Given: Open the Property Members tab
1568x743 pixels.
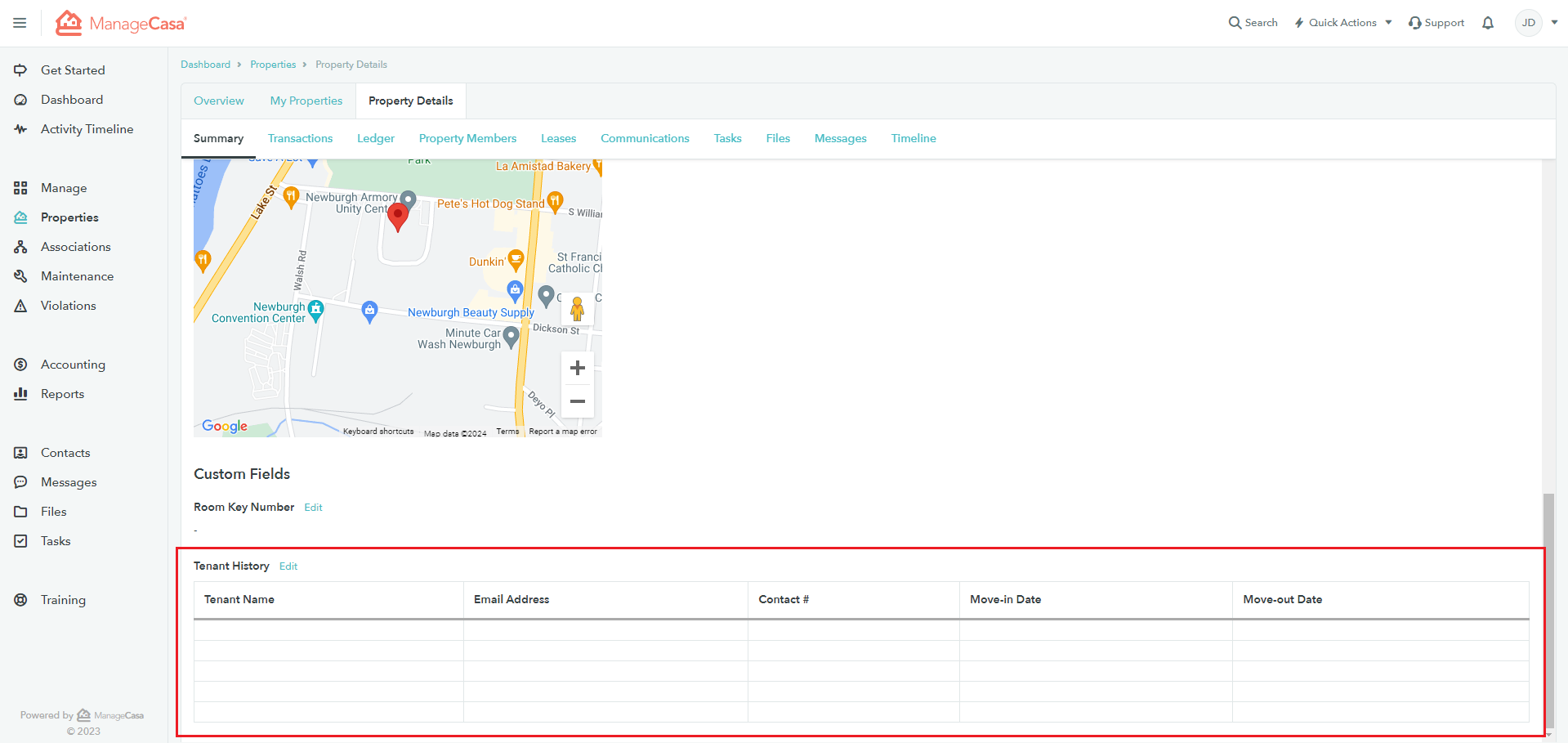Looking at the screenshot, I should click(467, 138).
